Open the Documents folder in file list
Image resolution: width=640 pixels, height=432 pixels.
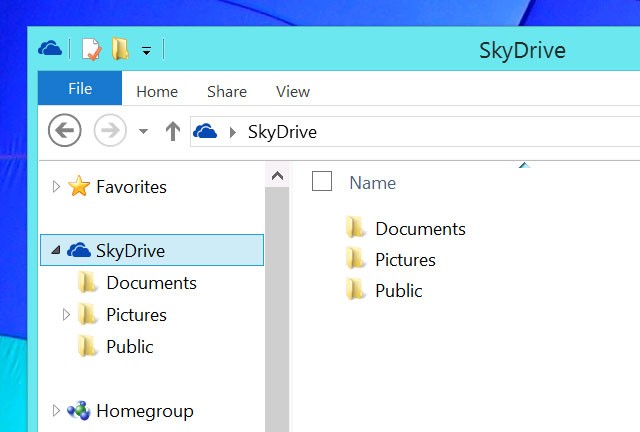point(419,229)
